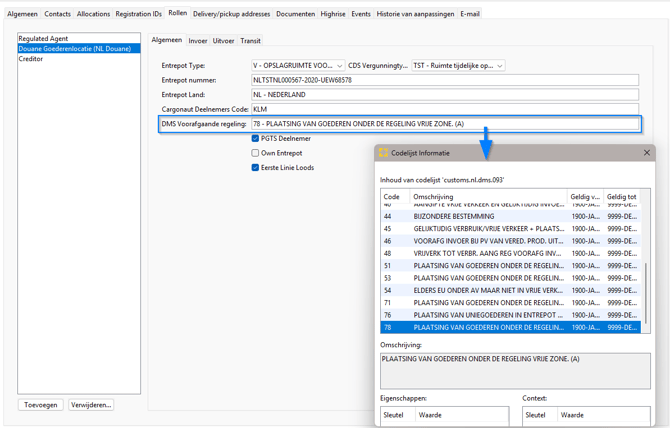Image resolution: width=670 pixels, height=428 pixels.
Task: Open the Highrise tab
Action: click(x=333, y=14)
